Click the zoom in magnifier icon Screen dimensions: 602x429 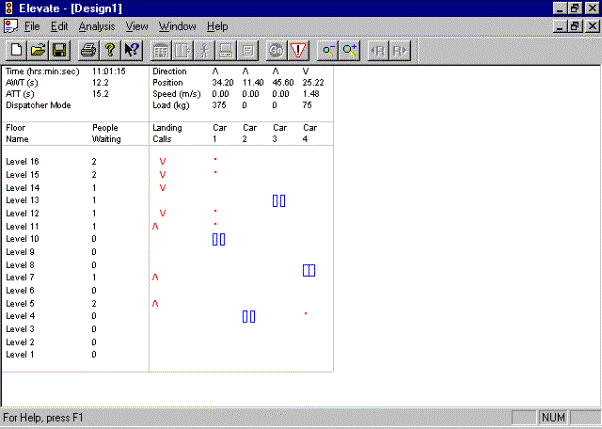pos(350,49)
